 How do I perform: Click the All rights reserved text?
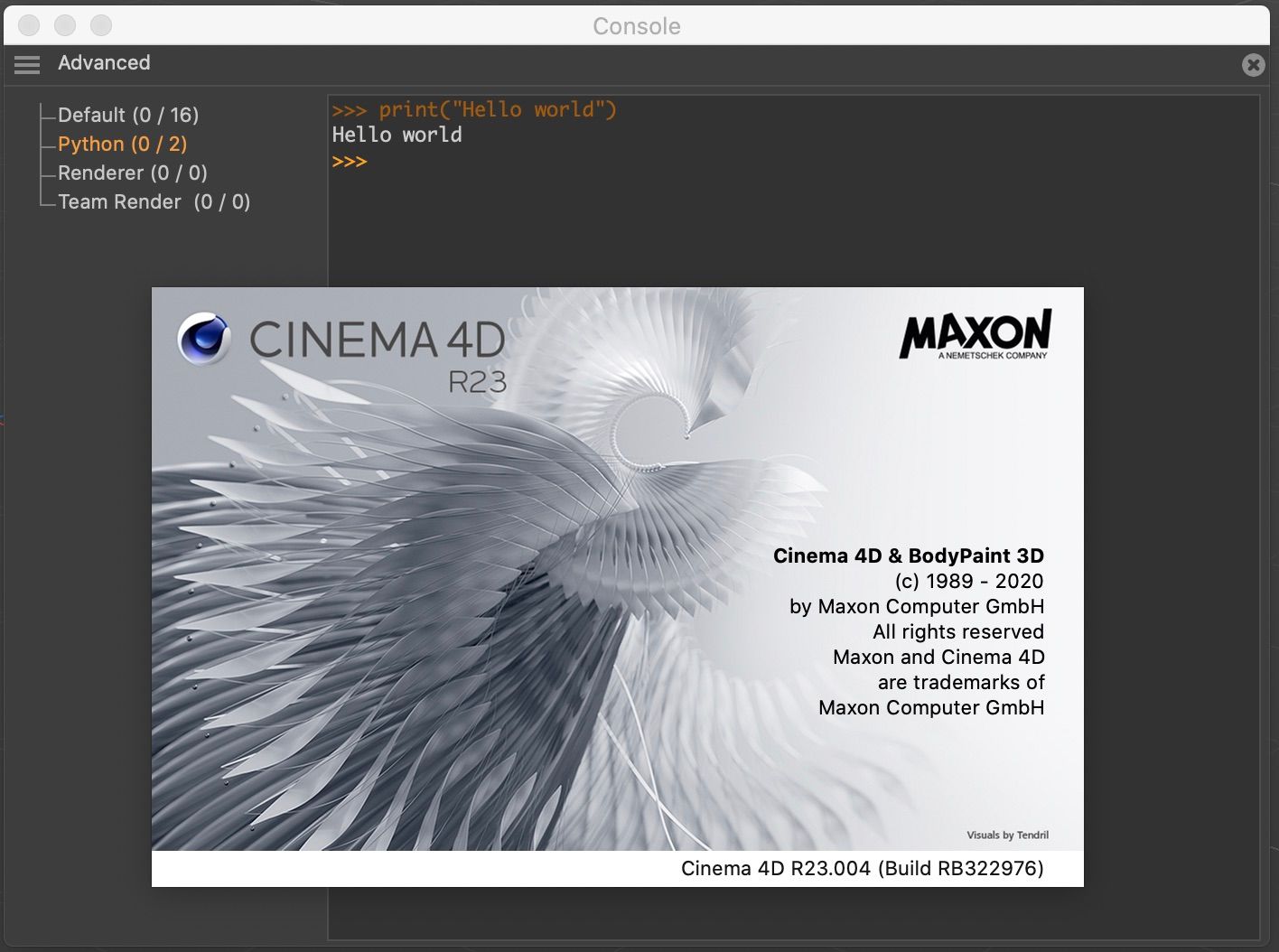click(x=958, y=631)
